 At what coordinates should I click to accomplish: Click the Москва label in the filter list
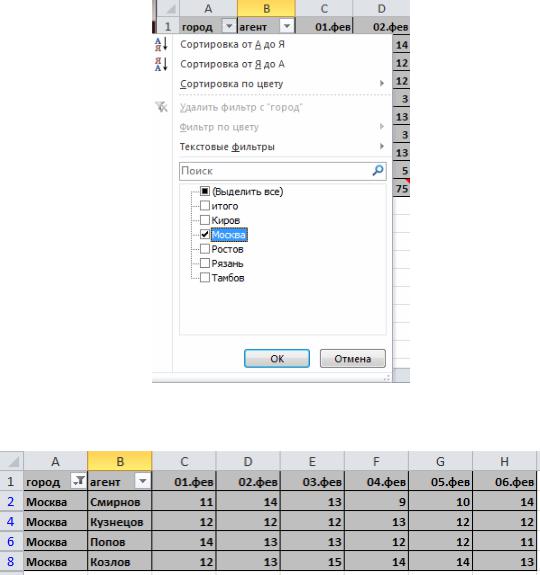229,235
